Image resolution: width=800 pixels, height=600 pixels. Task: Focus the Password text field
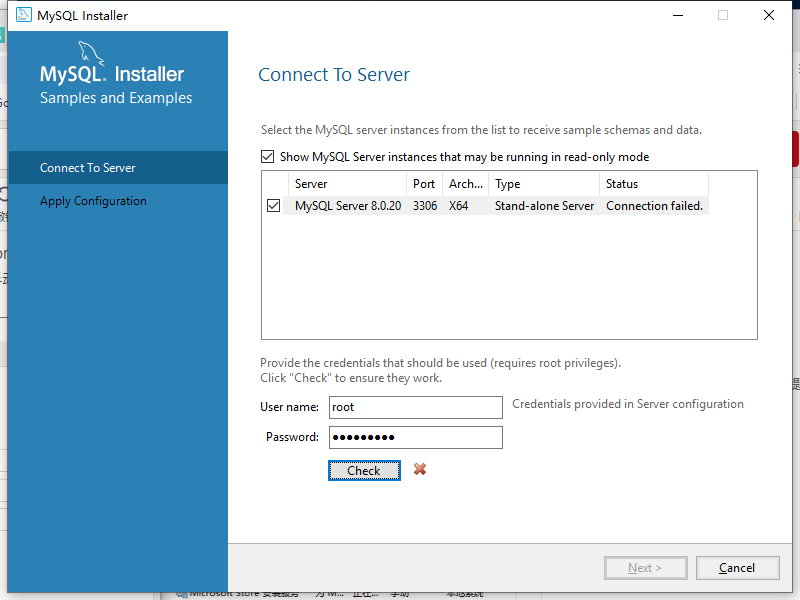[x=415, y=437]
